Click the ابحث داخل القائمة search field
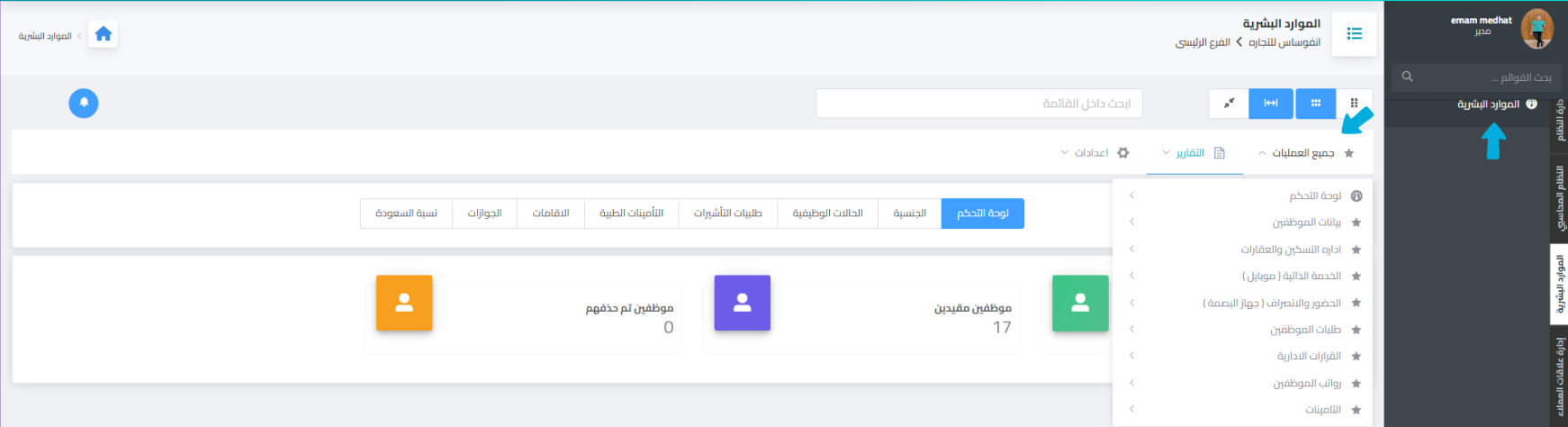 tap(978, 104)
